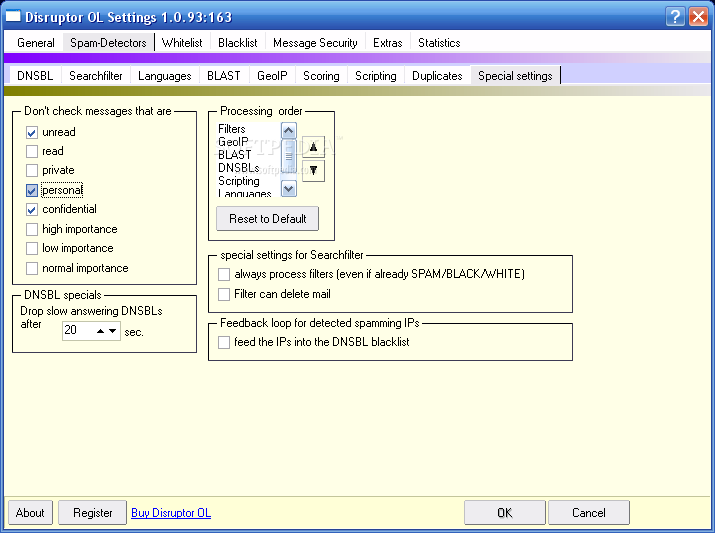Check the read messages checkbox
The width and height of the screenshot is (715, 533).
point(32,151)
